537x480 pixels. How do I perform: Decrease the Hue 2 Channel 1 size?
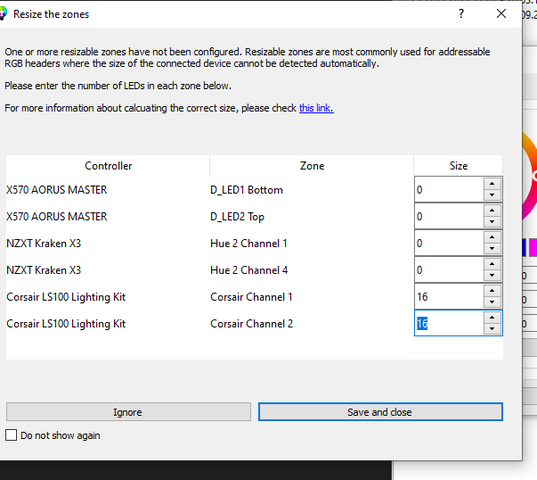click(492, 249)
